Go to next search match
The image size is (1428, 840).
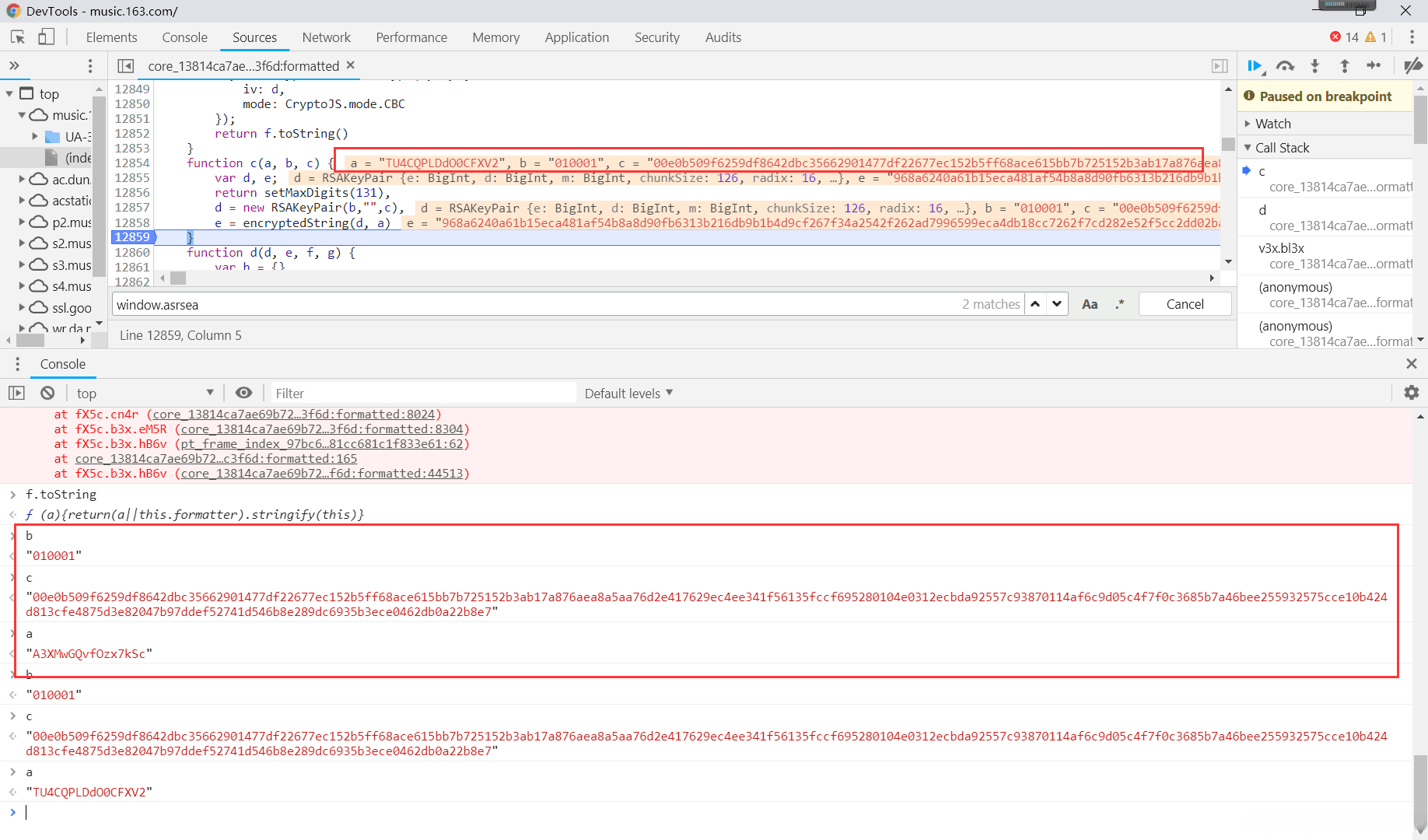[1057, 304]
